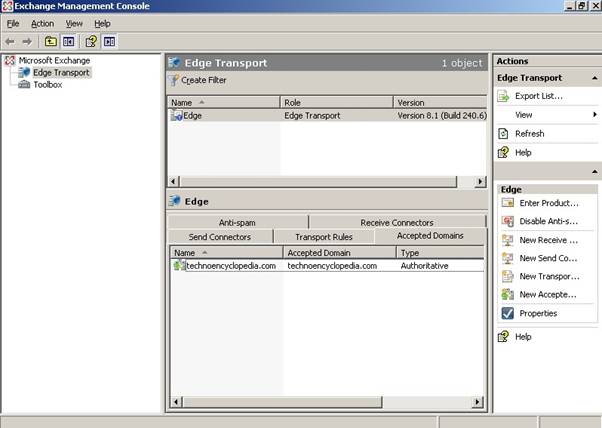The image size is (602, 428).
Task: Select the Authoritative type cell
Action: 424,266
